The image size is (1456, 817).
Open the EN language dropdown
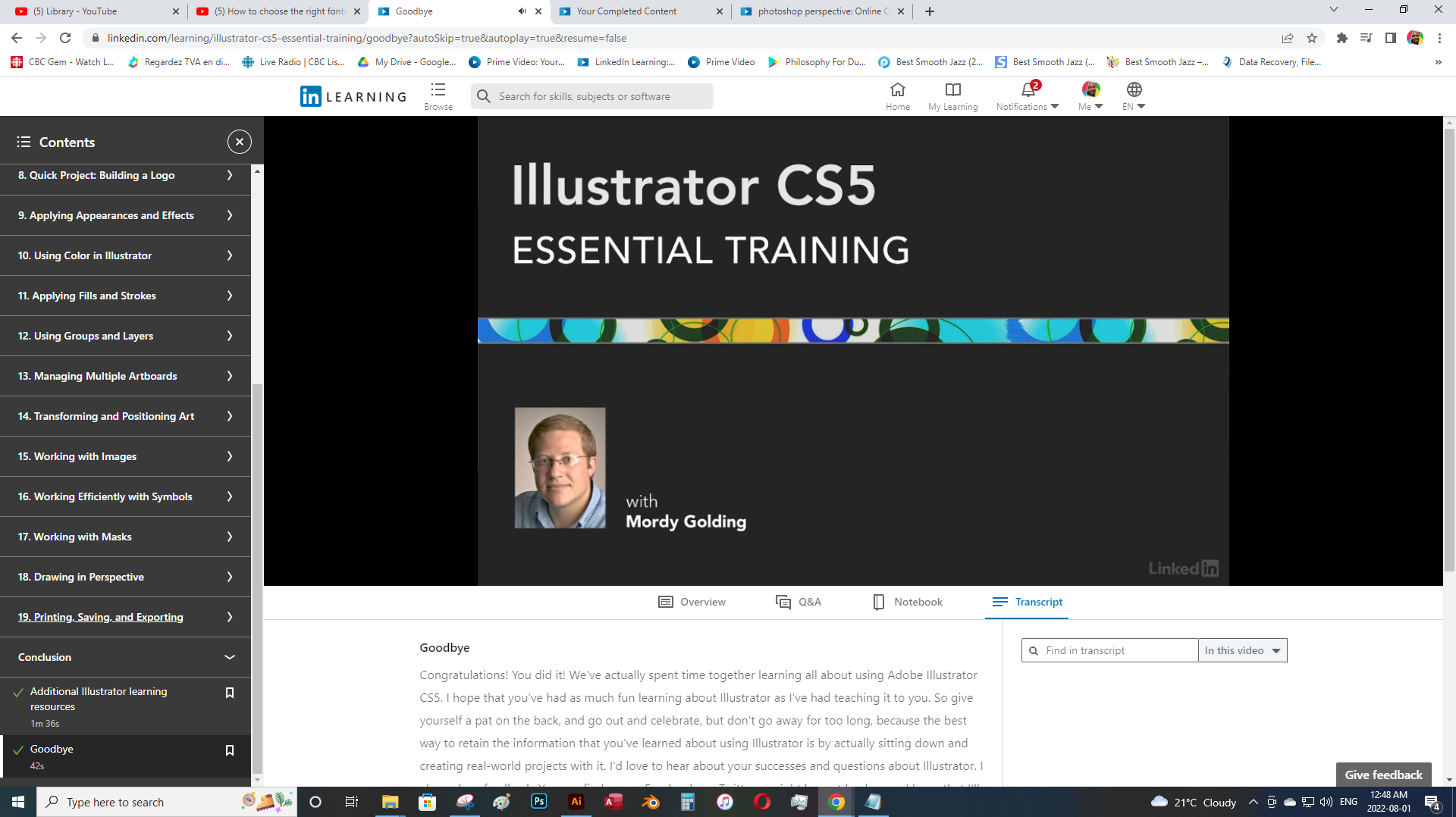(1134, 95)
